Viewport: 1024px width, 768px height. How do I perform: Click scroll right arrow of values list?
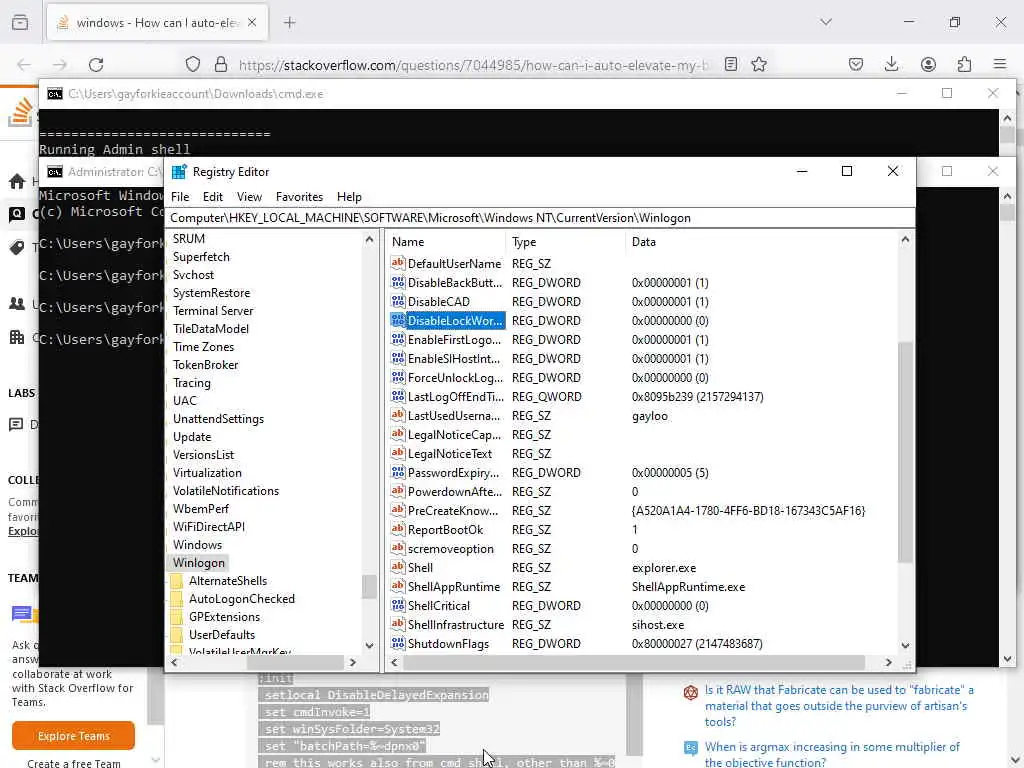(888, 662)
